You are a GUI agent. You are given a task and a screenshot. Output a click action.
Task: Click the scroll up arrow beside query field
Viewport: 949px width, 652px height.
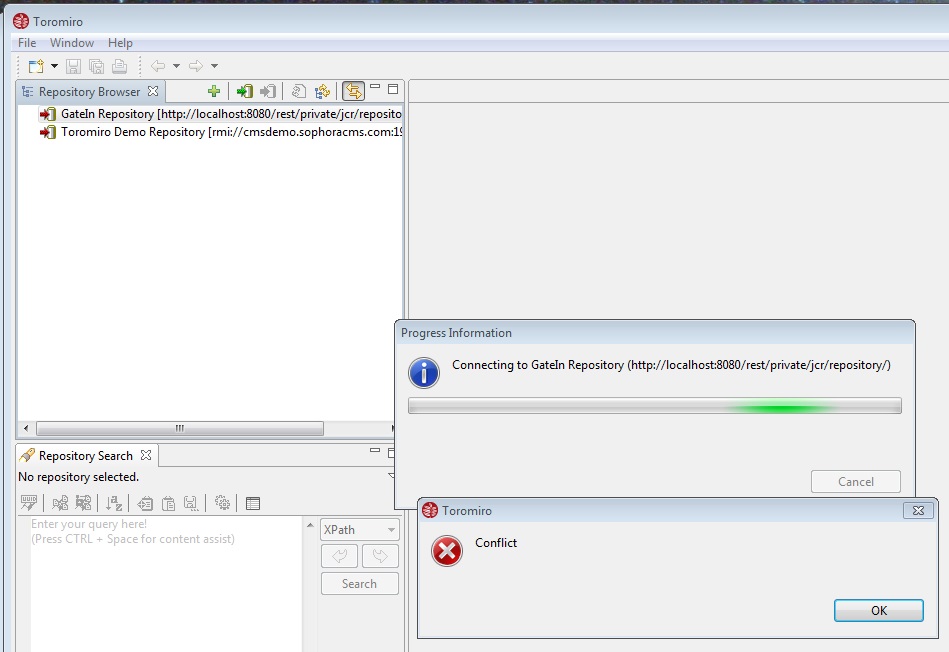(310, 525)
